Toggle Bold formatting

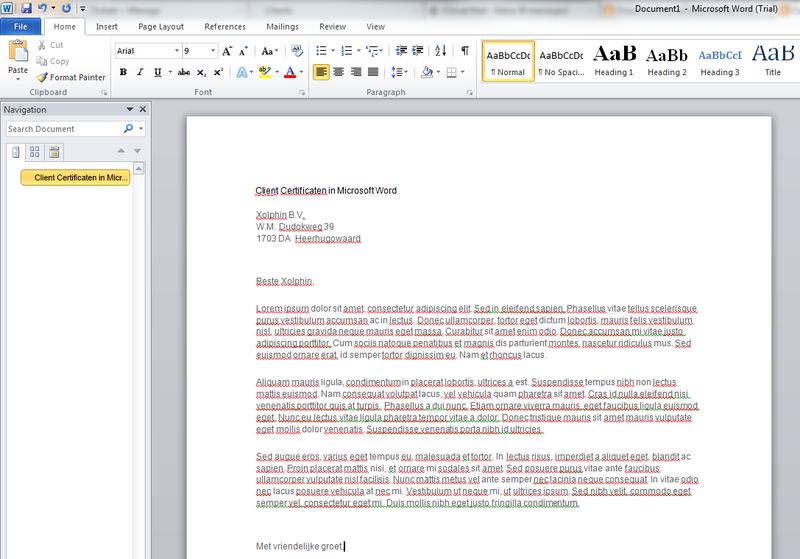coord(123,72)
